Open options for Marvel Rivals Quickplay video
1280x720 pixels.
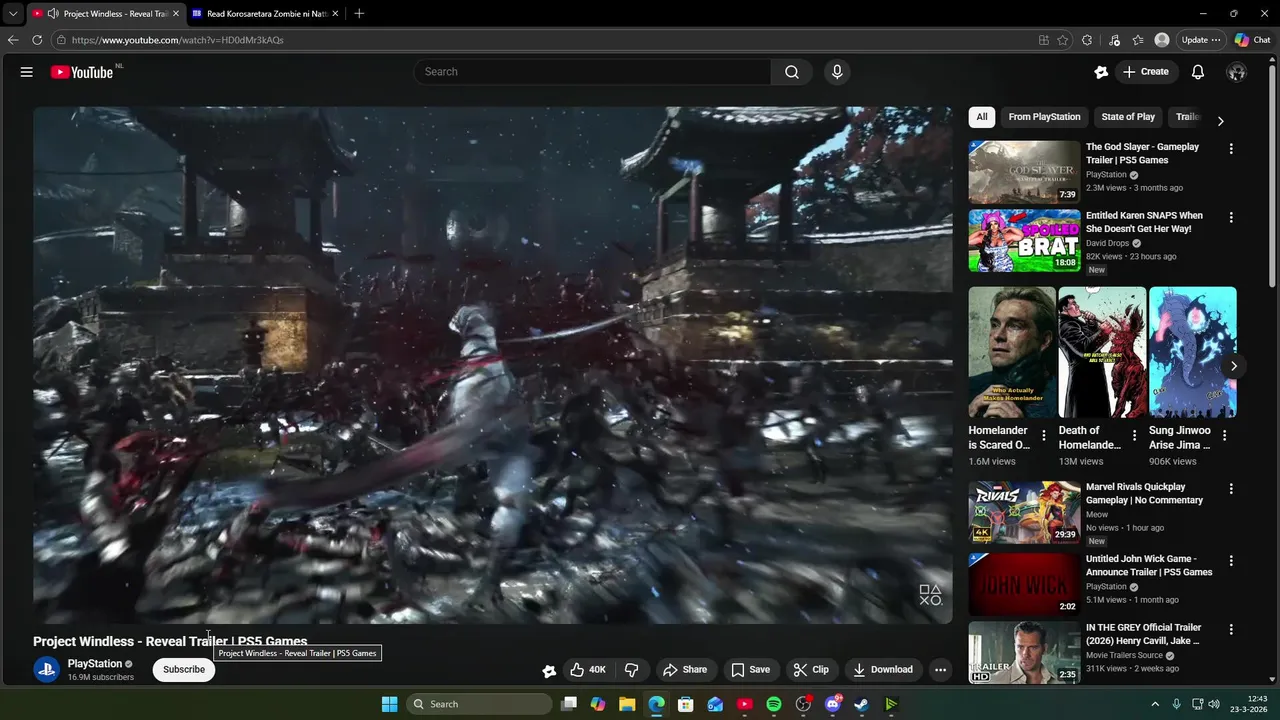point(1231,489)
